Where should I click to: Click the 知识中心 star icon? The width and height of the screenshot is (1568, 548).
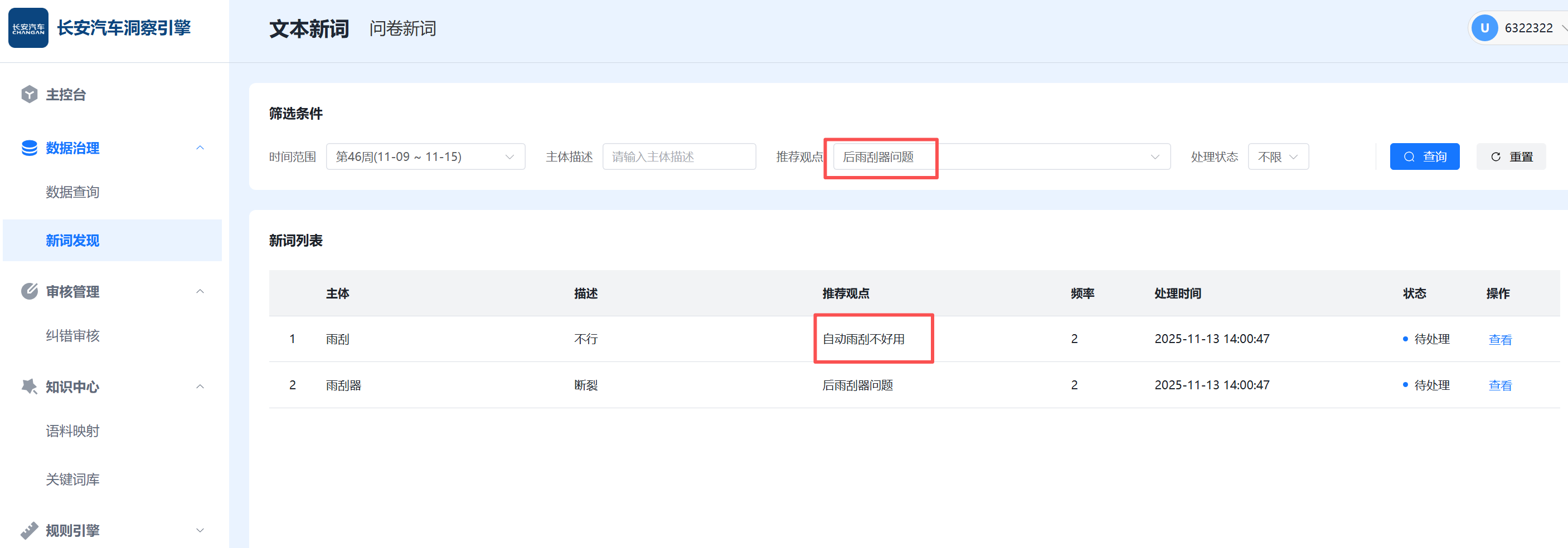(x=29, y=386)
